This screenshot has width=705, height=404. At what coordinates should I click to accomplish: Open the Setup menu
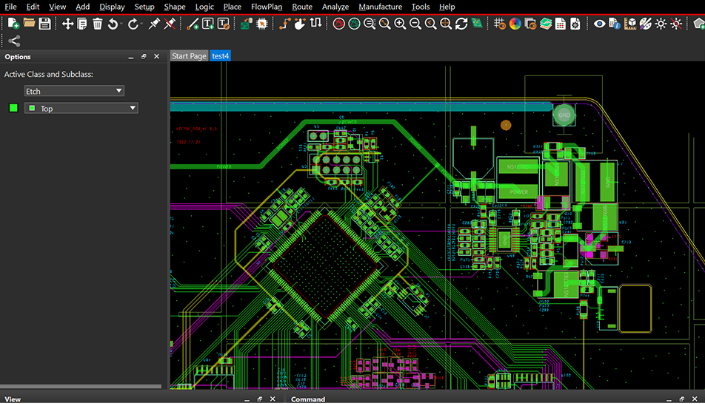point(144,7)
